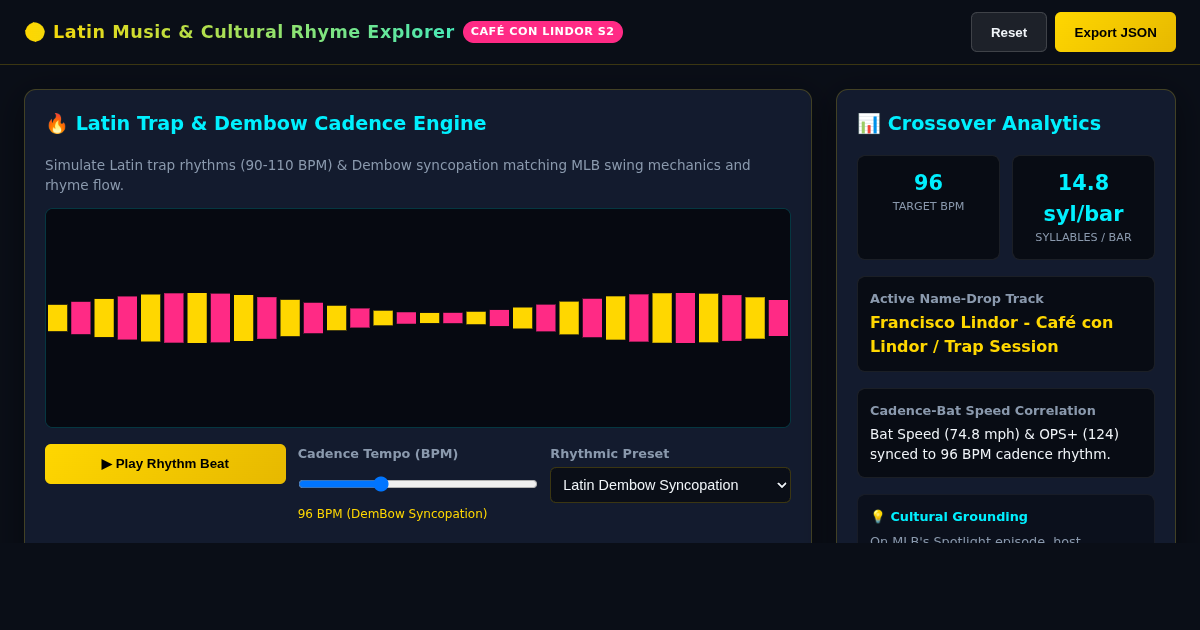Click the fire icon in Cadence Engine heading

[57, 123]
